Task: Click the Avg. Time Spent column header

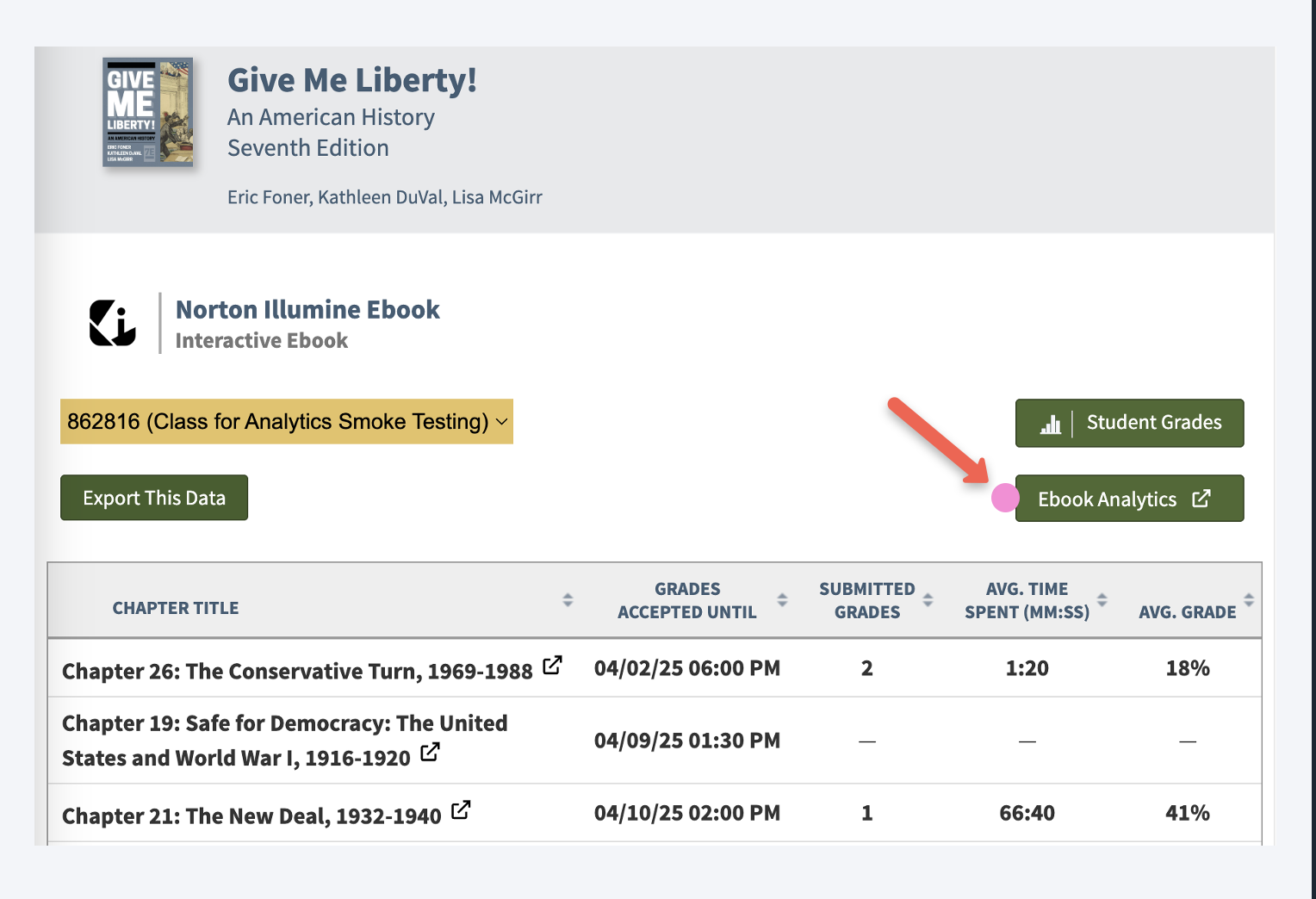Action: [x=1027, y=600]
